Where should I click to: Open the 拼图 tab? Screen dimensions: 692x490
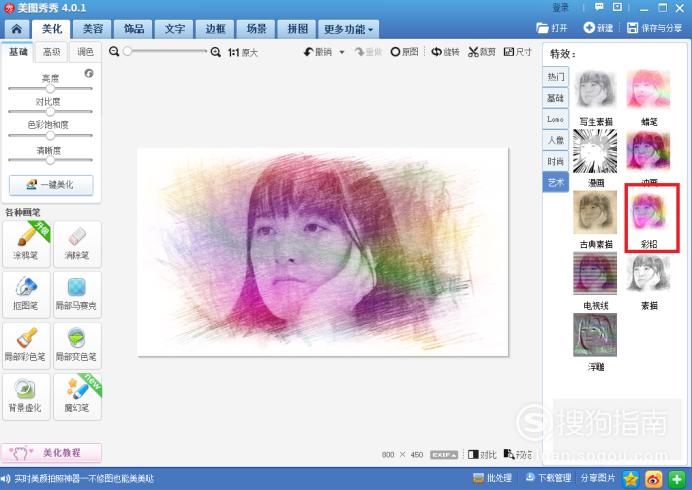[297, 29]
